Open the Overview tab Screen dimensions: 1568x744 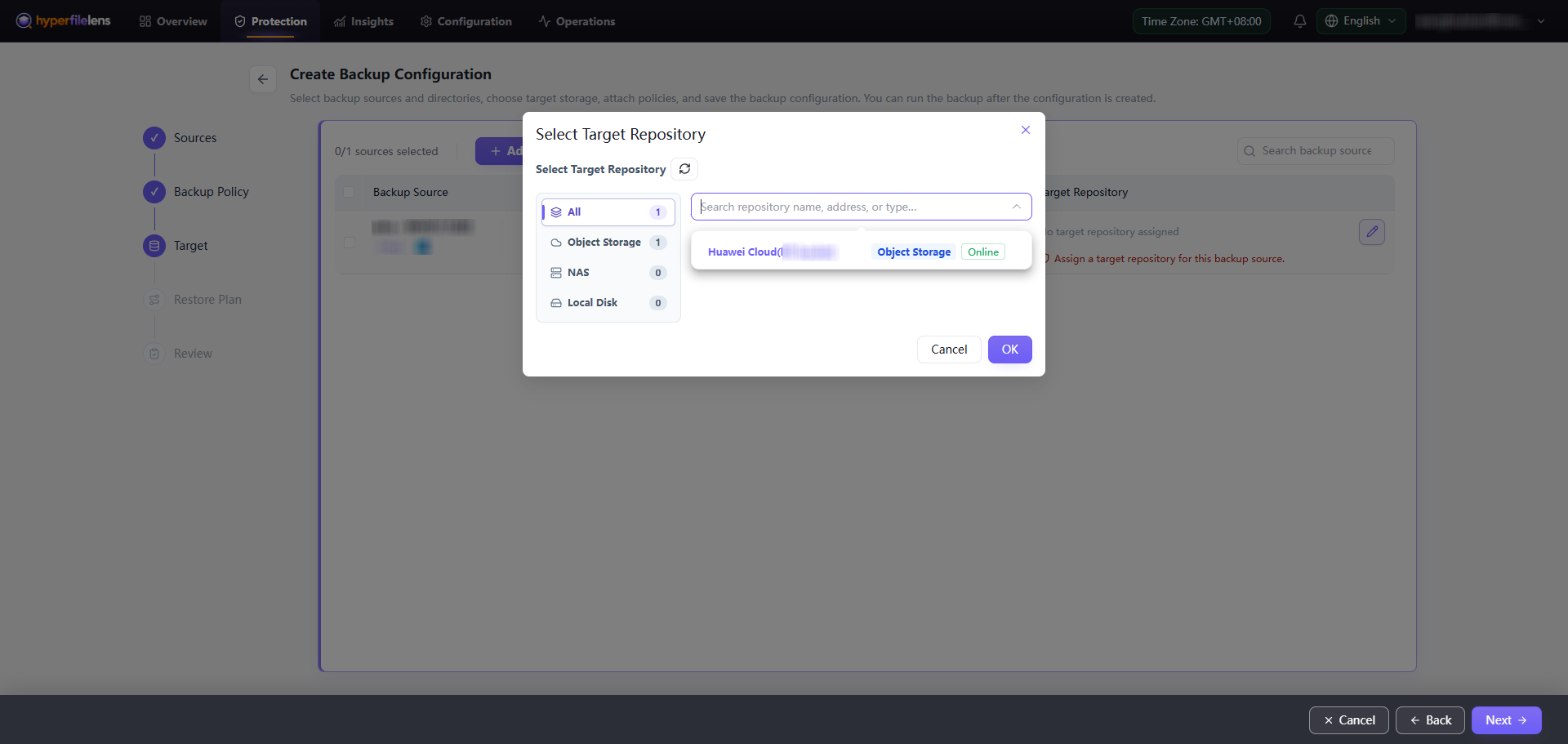point(173,21)
